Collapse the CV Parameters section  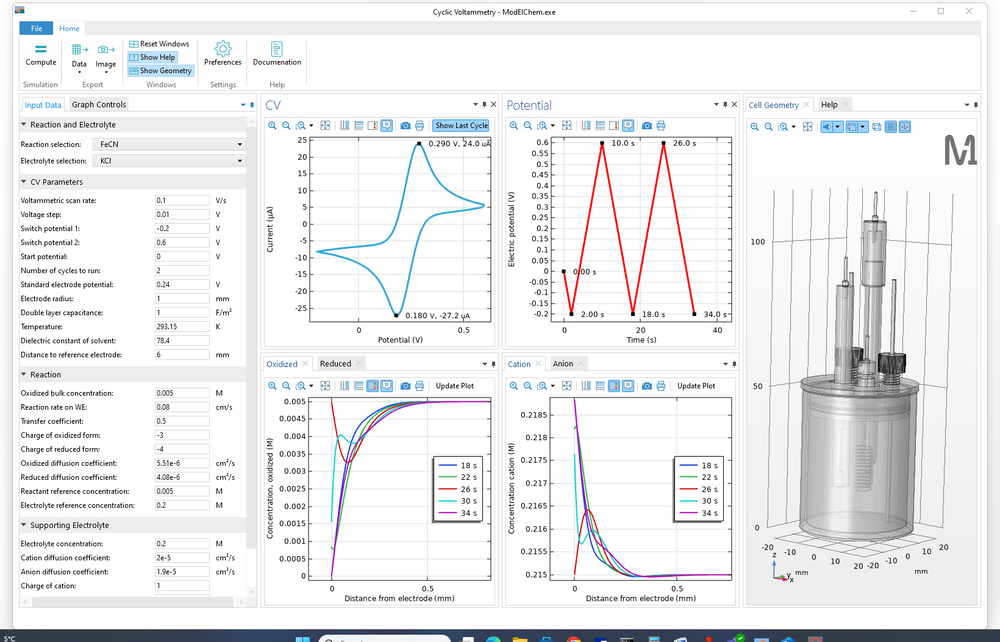point(22,181)
